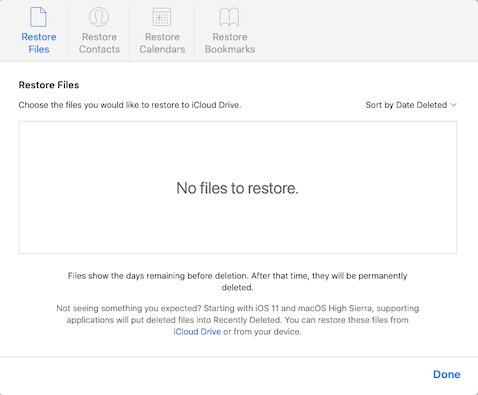Image resolution: width=478 pixels, height=395 pixels.
Task: Follow the iCloud Drive link
Action: point(197,332)
